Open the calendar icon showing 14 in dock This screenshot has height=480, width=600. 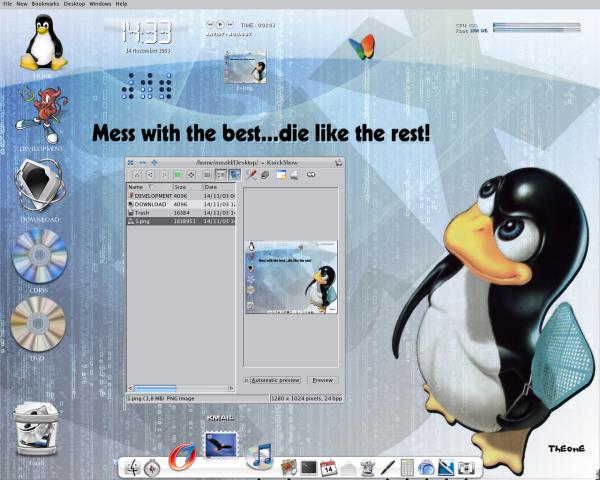[328, 467]
